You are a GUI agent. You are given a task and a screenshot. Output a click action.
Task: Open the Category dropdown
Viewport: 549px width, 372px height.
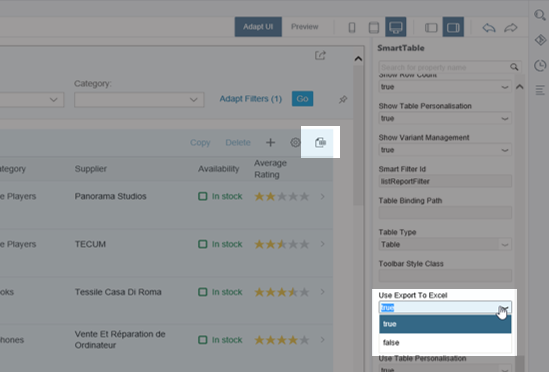click(x=139, y=100)
